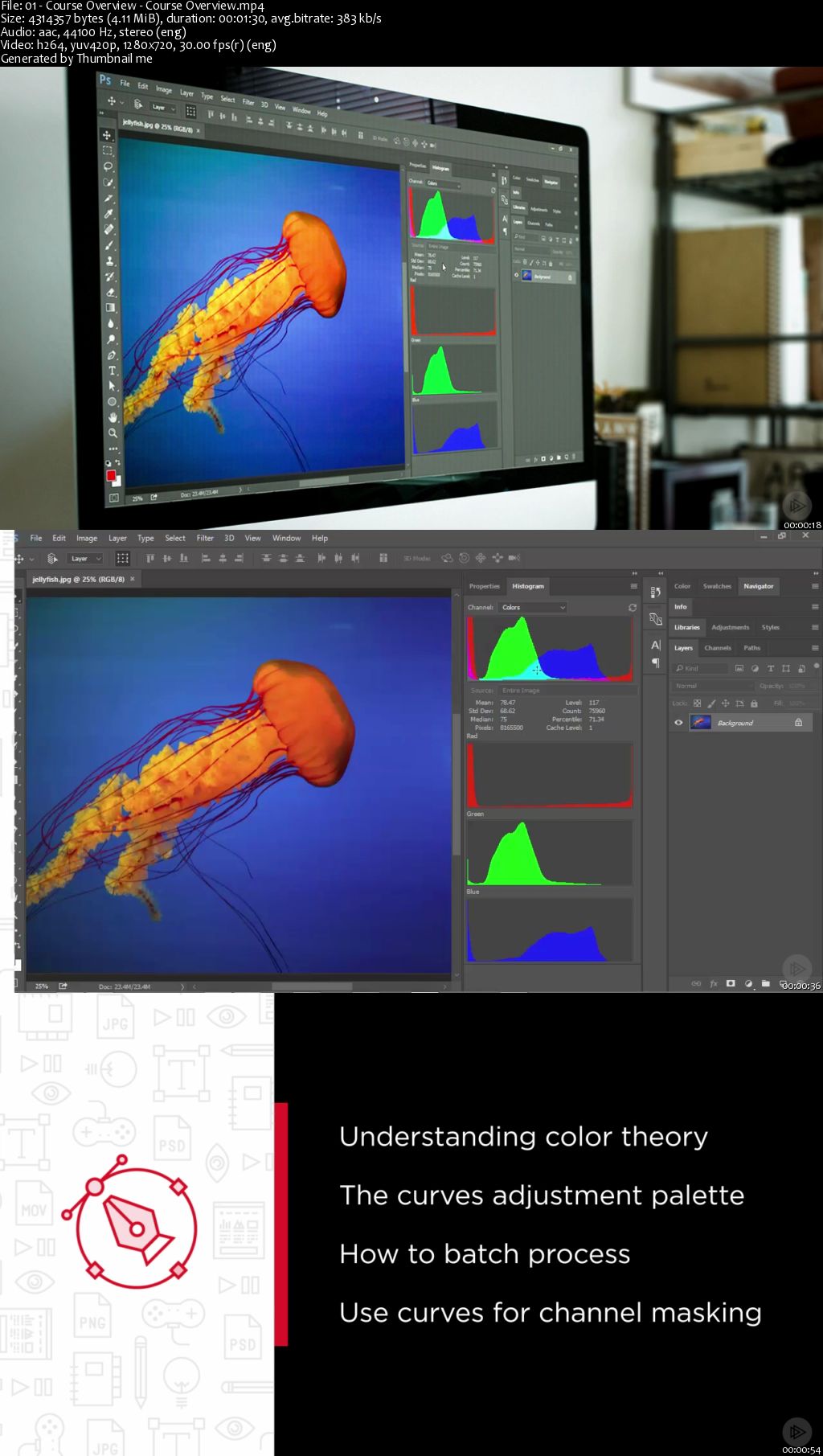Click the 3D video camera zoom icon
The image size is (823, 1456).
point(514,558)
